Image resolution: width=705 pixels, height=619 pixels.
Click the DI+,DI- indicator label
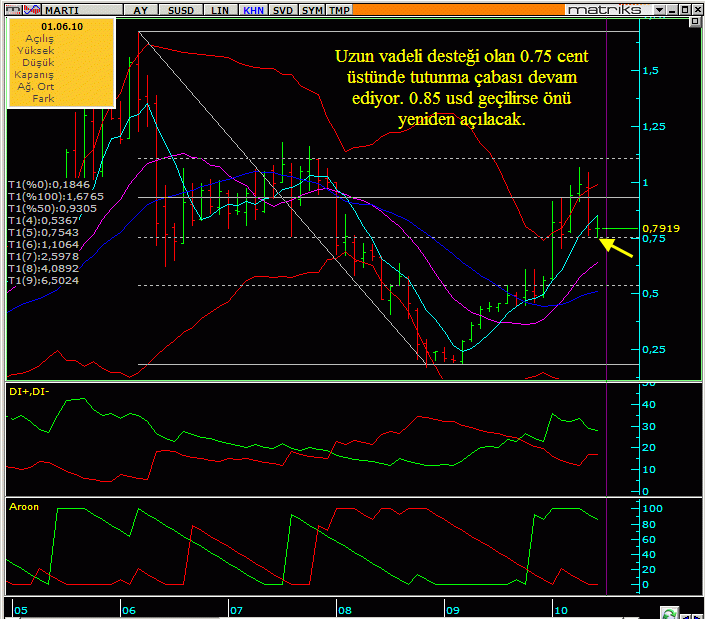coord(30,391)
